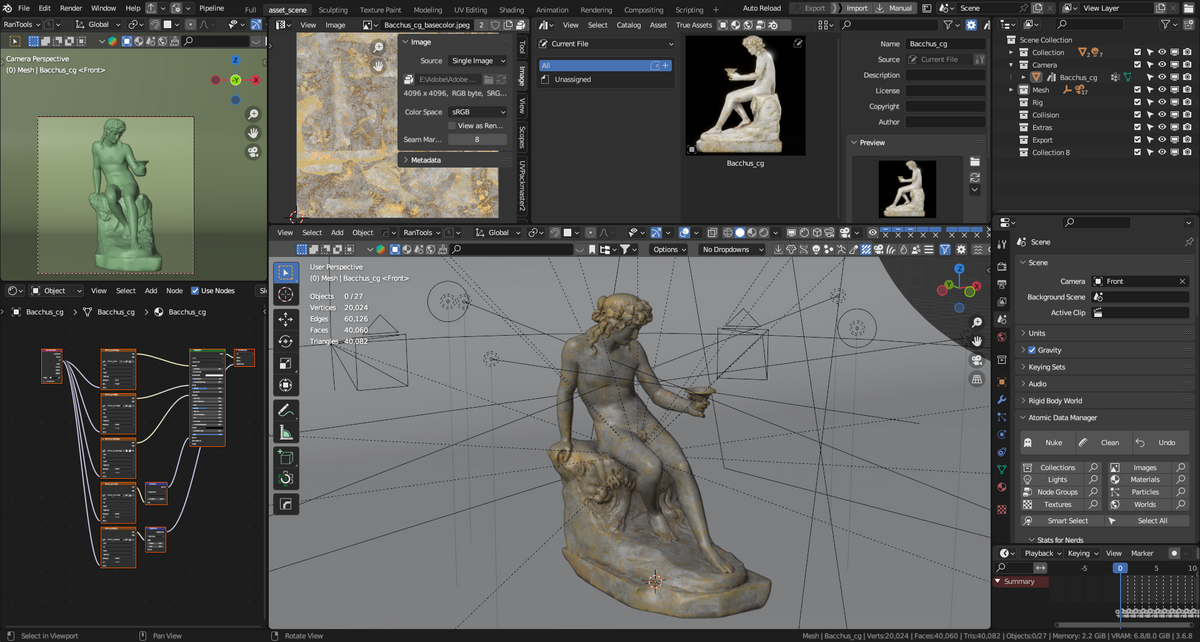Viewport: 1200px width, 642px height.
Task: Expand the Keying Sets panel
Action: pos(1105,367)
